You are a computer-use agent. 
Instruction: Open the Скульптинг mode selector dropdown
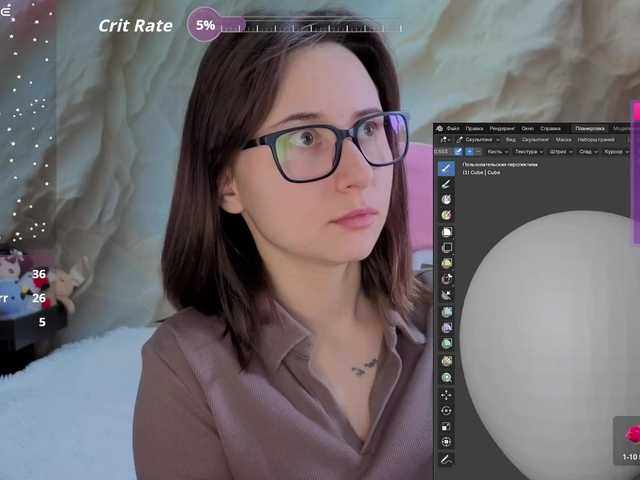(x=477, y=140)
